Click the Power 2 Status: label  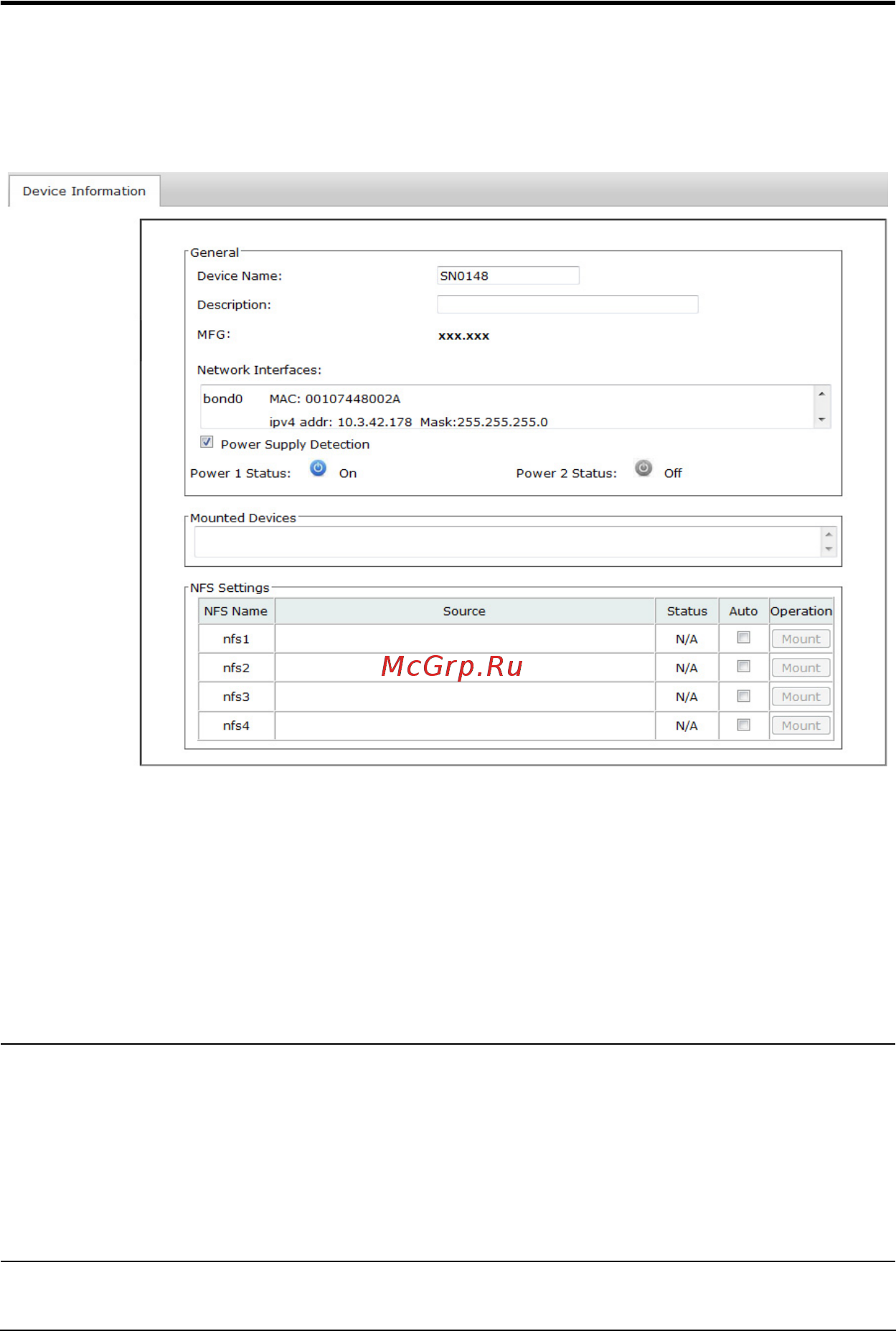coord(566,473)
